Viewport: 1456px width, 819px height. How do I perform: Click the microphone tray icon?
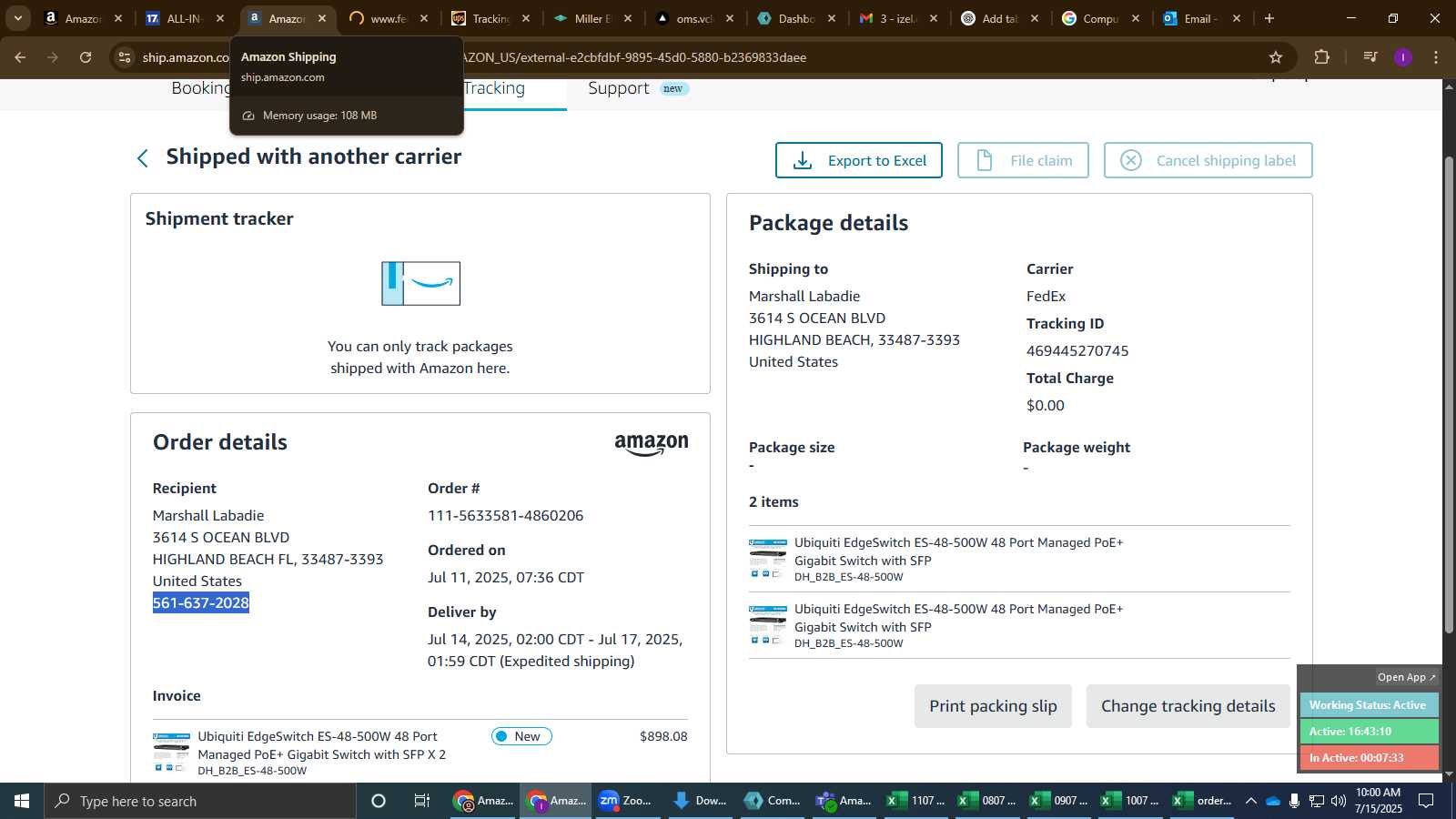(x=1294, y=801)
